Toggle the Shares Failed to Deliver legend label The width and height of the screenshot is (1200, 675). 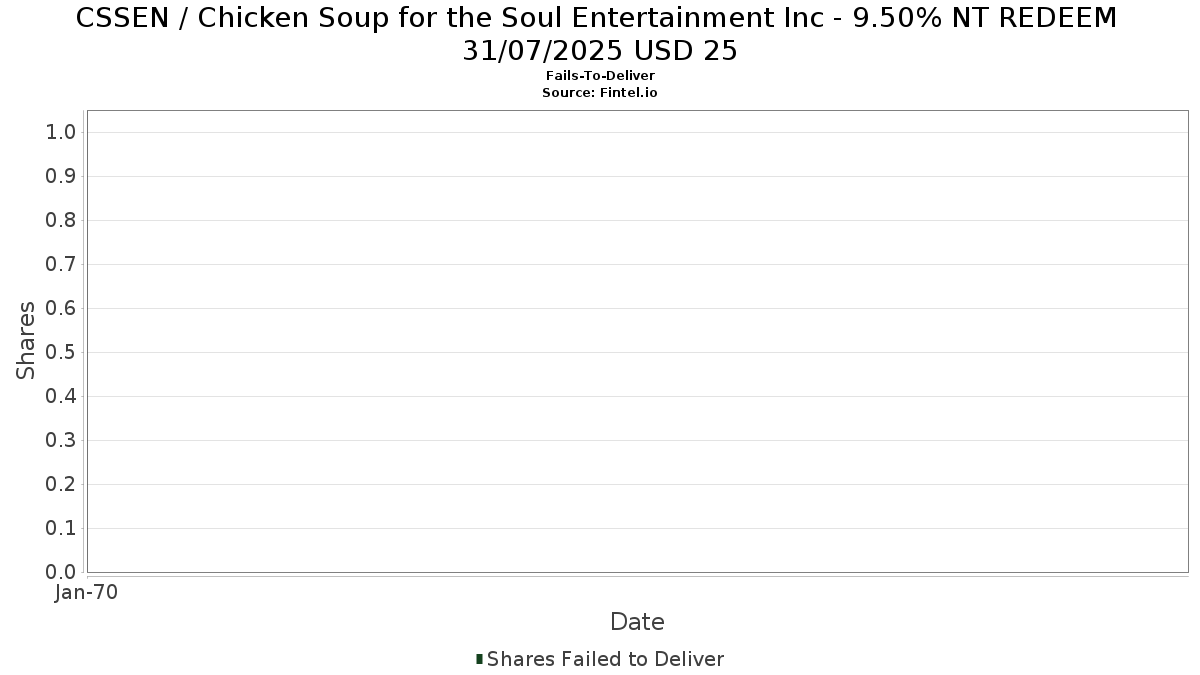tap(605, 659)
